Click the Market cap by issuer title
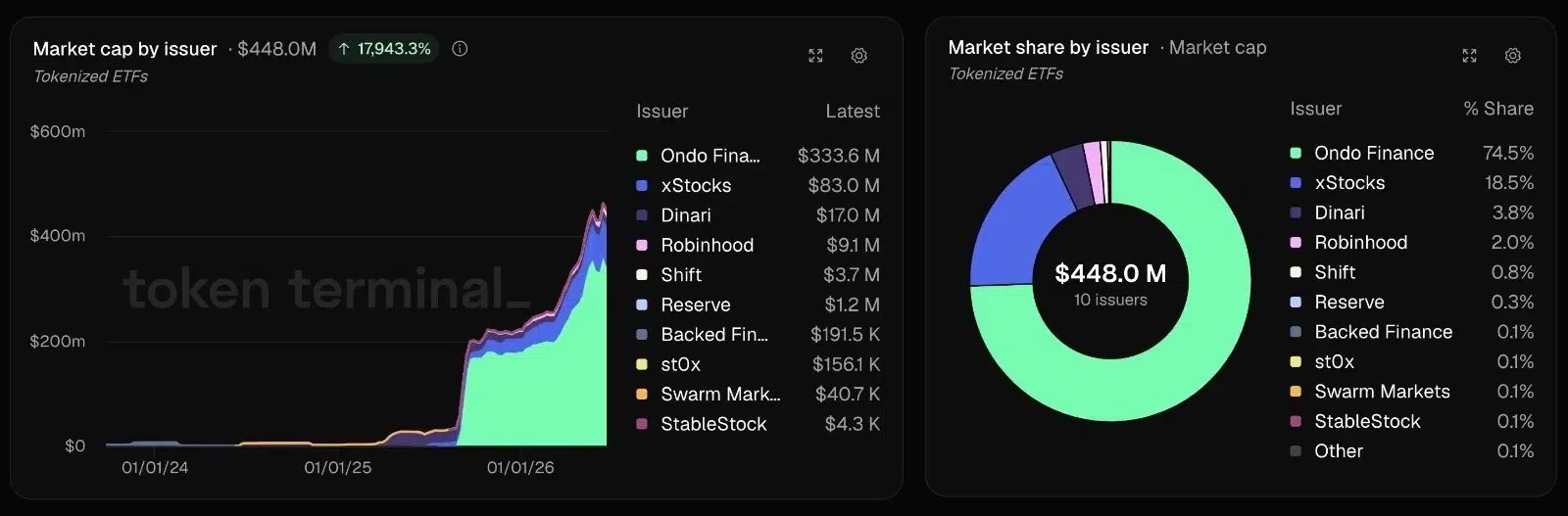This screenshot has height=516, width=1568. pos(125,49)
